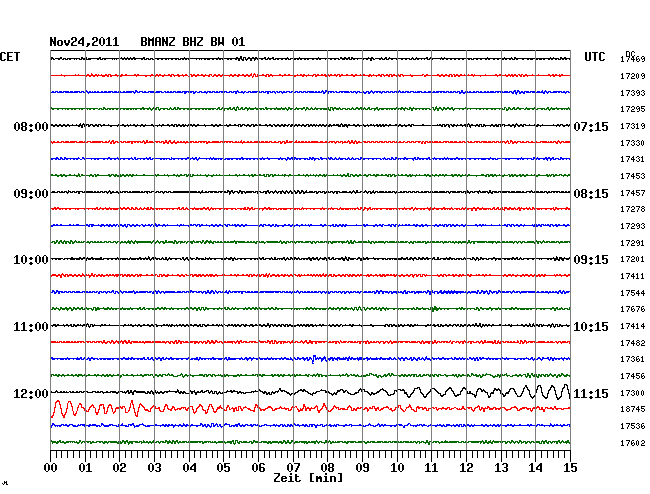Click the small green burst on the 17676 trace
This screenshot has width=650, height=494.
(435, 308)
